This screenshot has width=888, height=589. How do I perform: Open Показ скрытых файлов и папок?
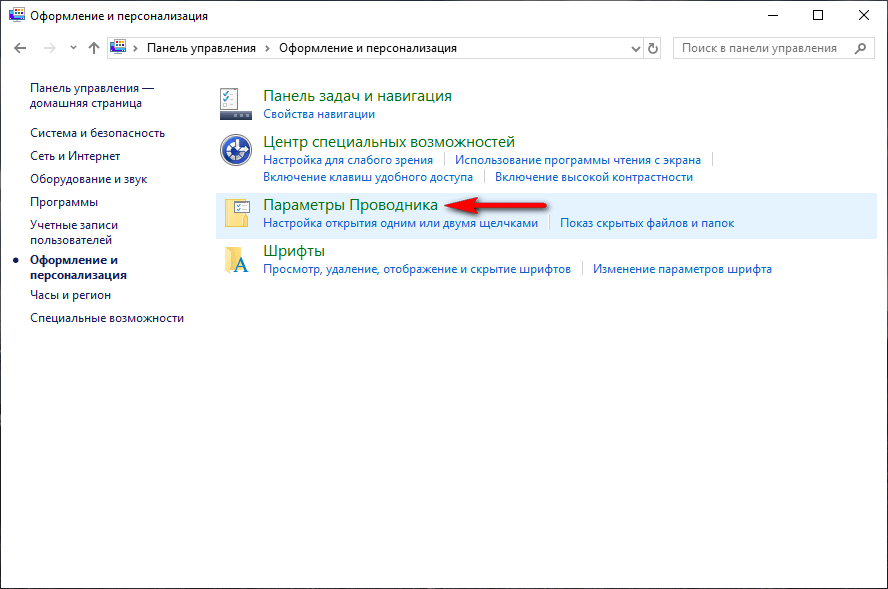click(x=647, y=223)
